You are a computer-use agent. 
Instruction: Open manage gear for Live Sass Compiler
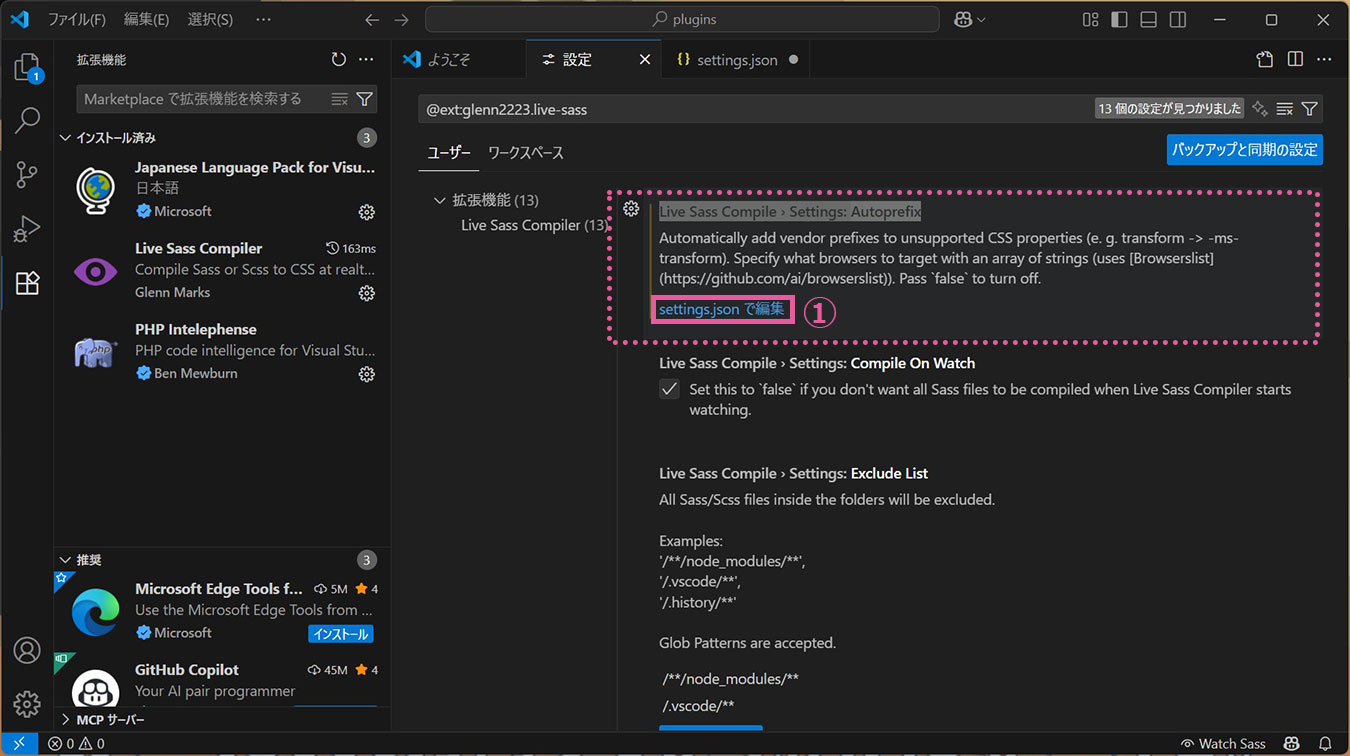coord(367,293)
